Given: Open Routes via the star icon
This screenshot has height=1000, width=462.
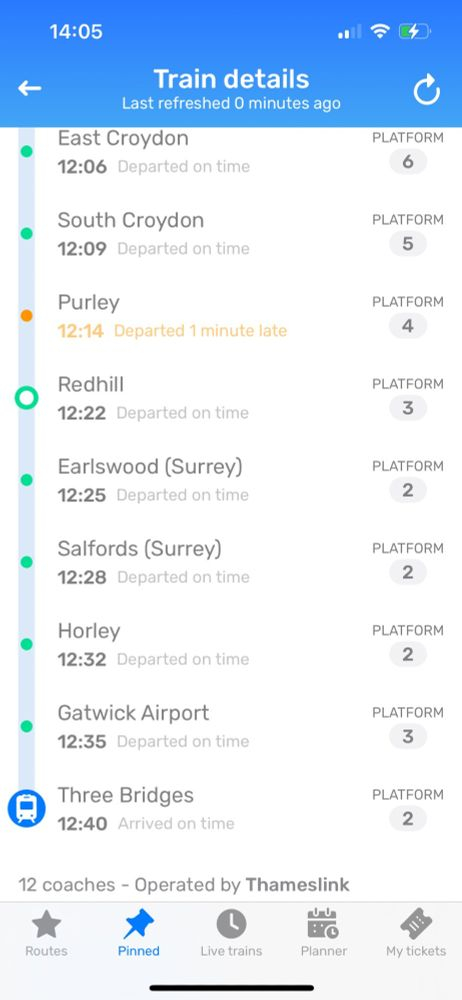Looking at the screenshot, I should (46, 924).
